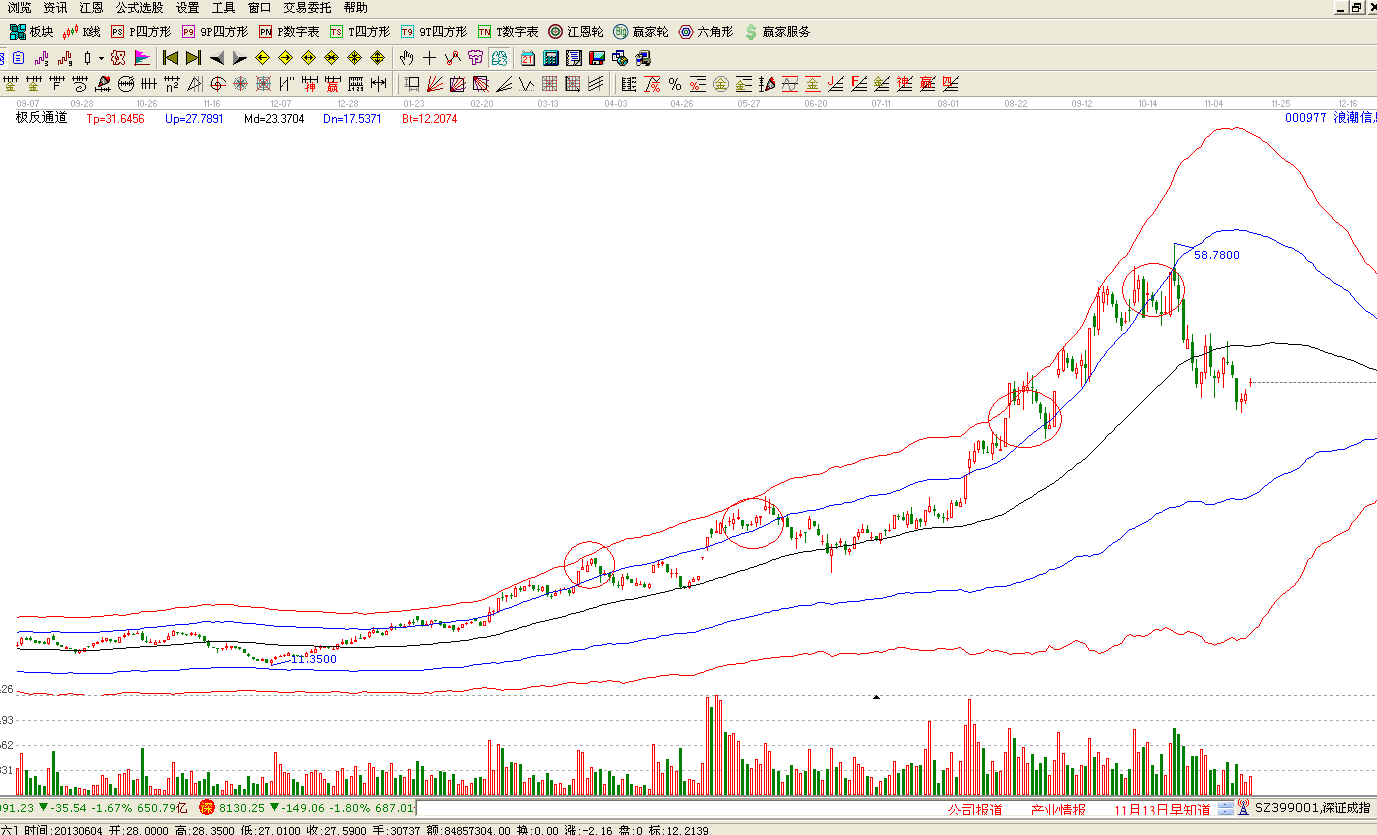This screenshot has width=1377, height=835.
Task: Expand the dropdown arrow beside candlestick icon
Action: pyautogui.click(x=101, y=58)
